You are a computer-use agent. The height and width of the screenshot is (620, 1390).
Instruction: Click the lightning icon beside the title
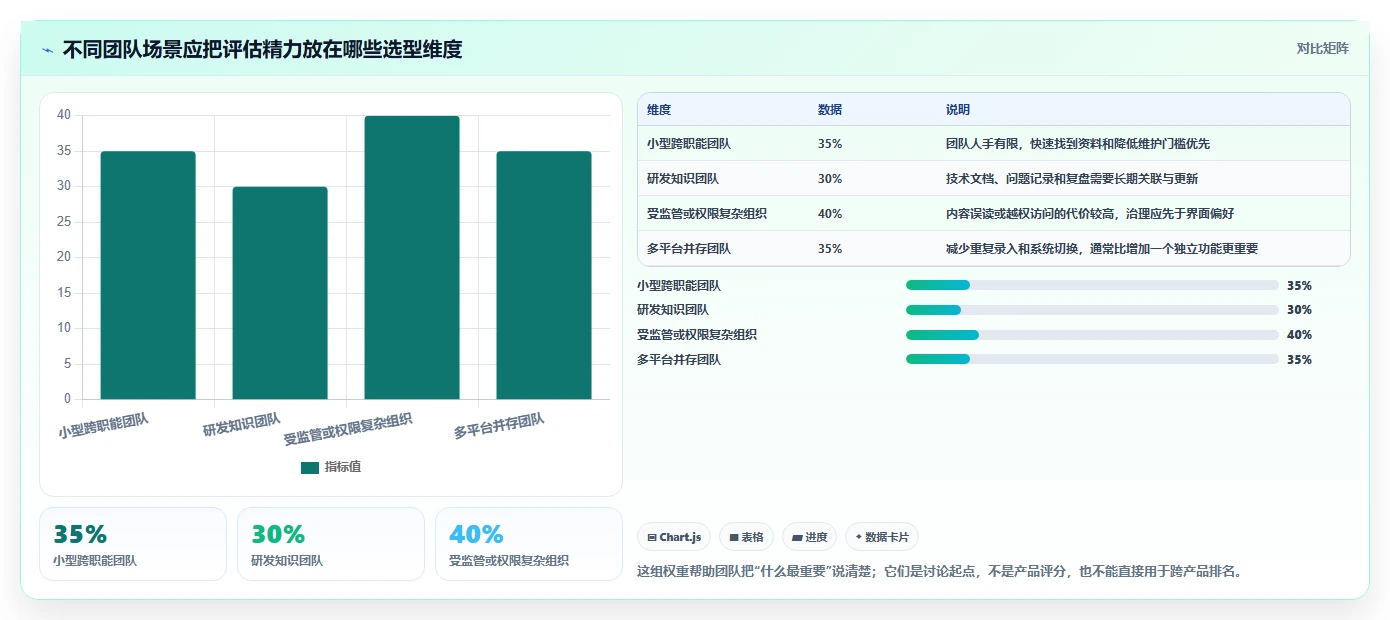(x=48, y=49)
